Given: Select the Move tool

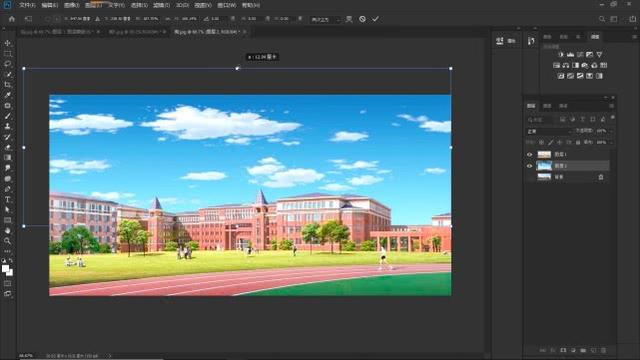Looking at the screenshot, I should click(x=7, y=43).
